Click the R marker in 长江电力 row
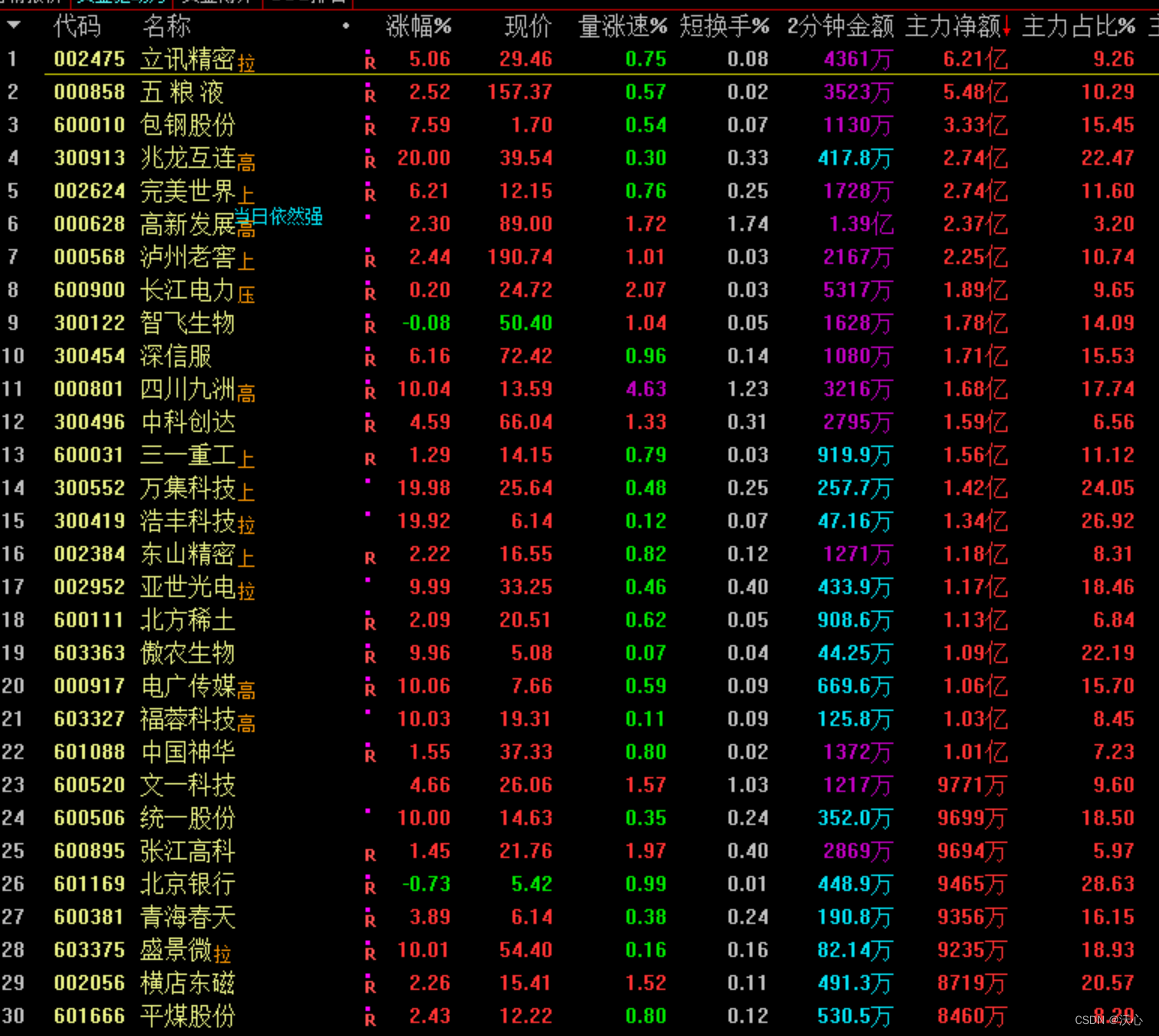1159x1036 pixels. point(370,293)
